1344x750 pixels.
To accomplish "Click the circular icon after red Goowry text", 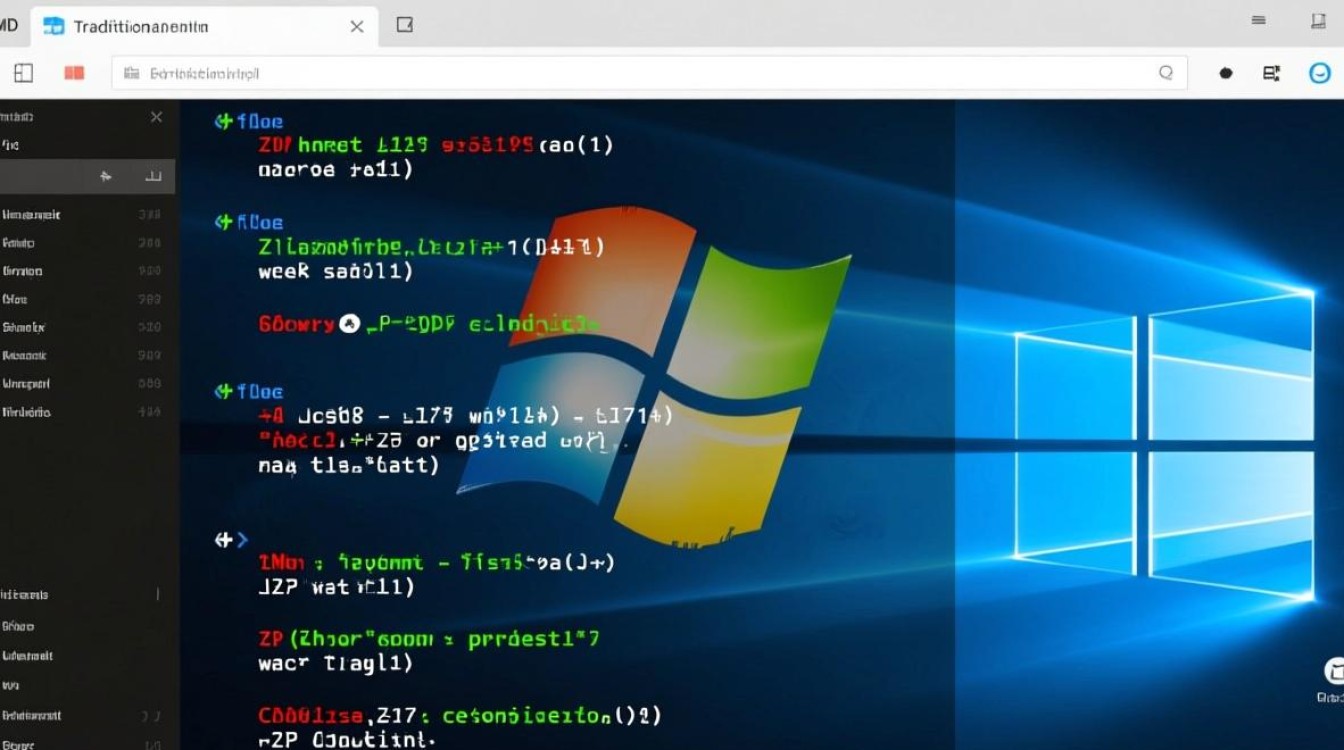I will [349, 323].
